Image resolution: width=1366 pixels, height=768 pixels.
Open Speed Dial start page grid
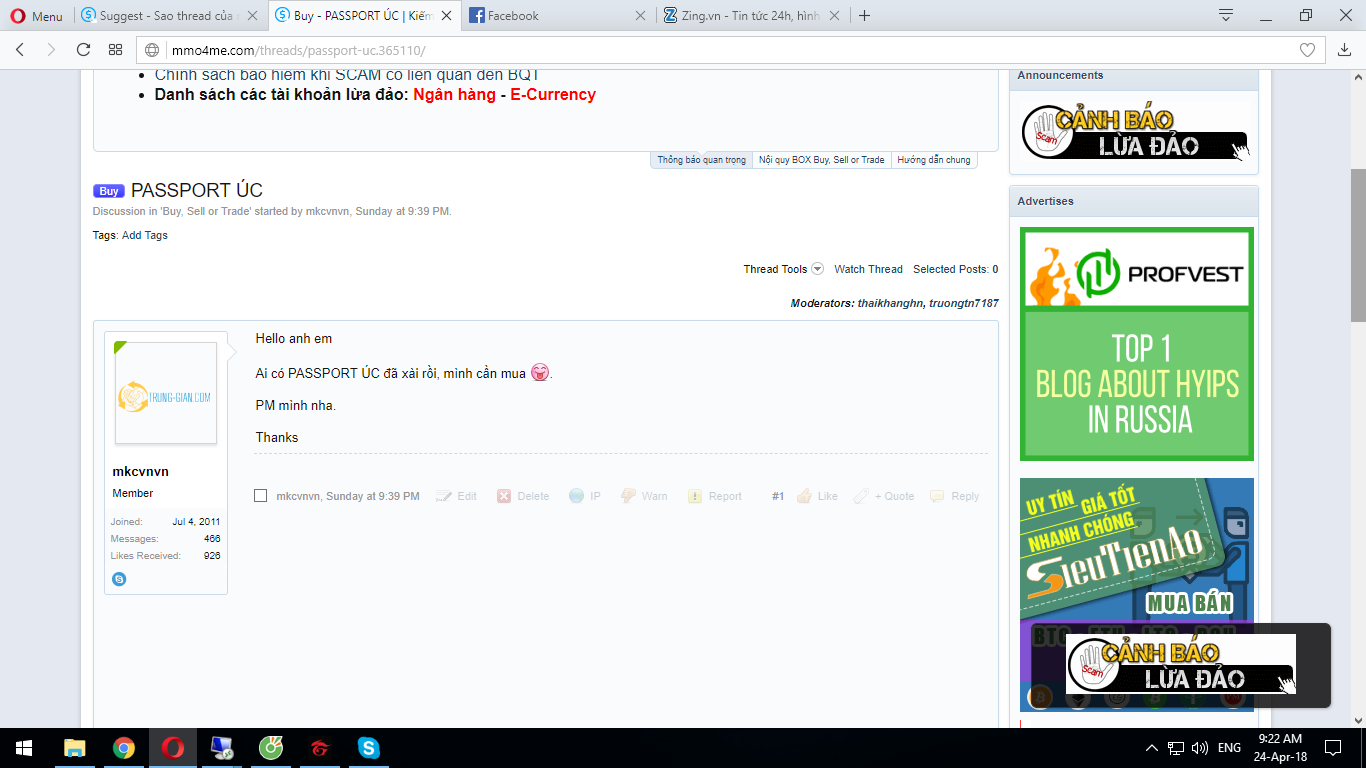(x=116, y=49)
